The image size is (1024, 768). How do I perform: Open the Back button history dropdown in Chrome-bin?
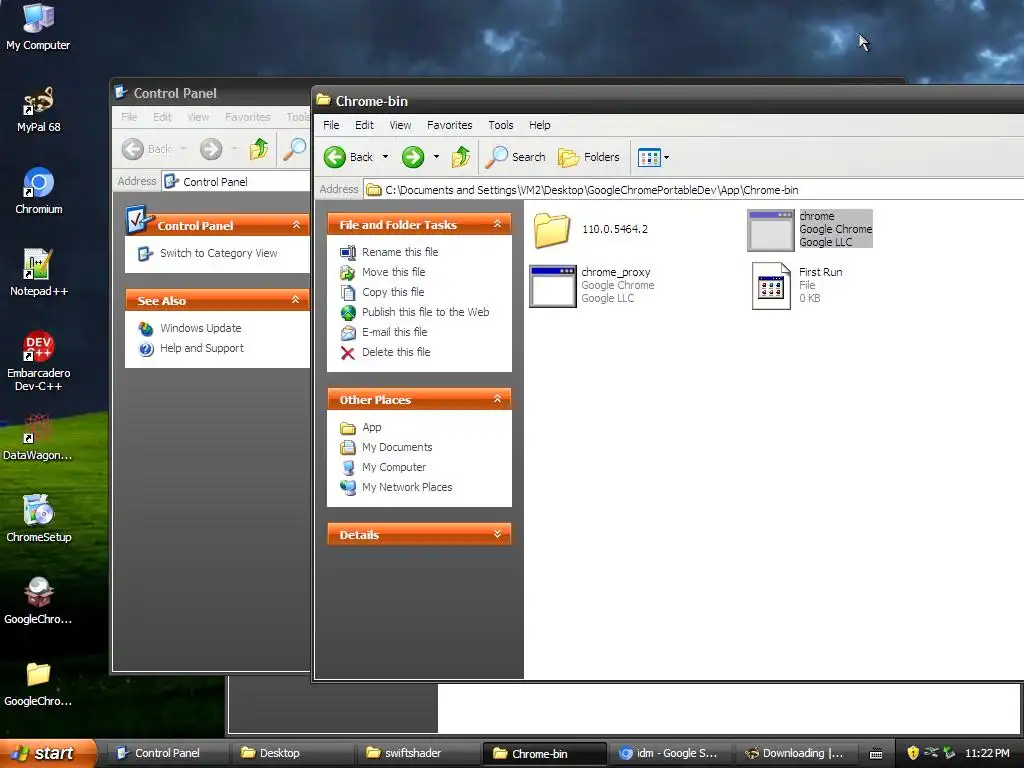click(385, 157)
